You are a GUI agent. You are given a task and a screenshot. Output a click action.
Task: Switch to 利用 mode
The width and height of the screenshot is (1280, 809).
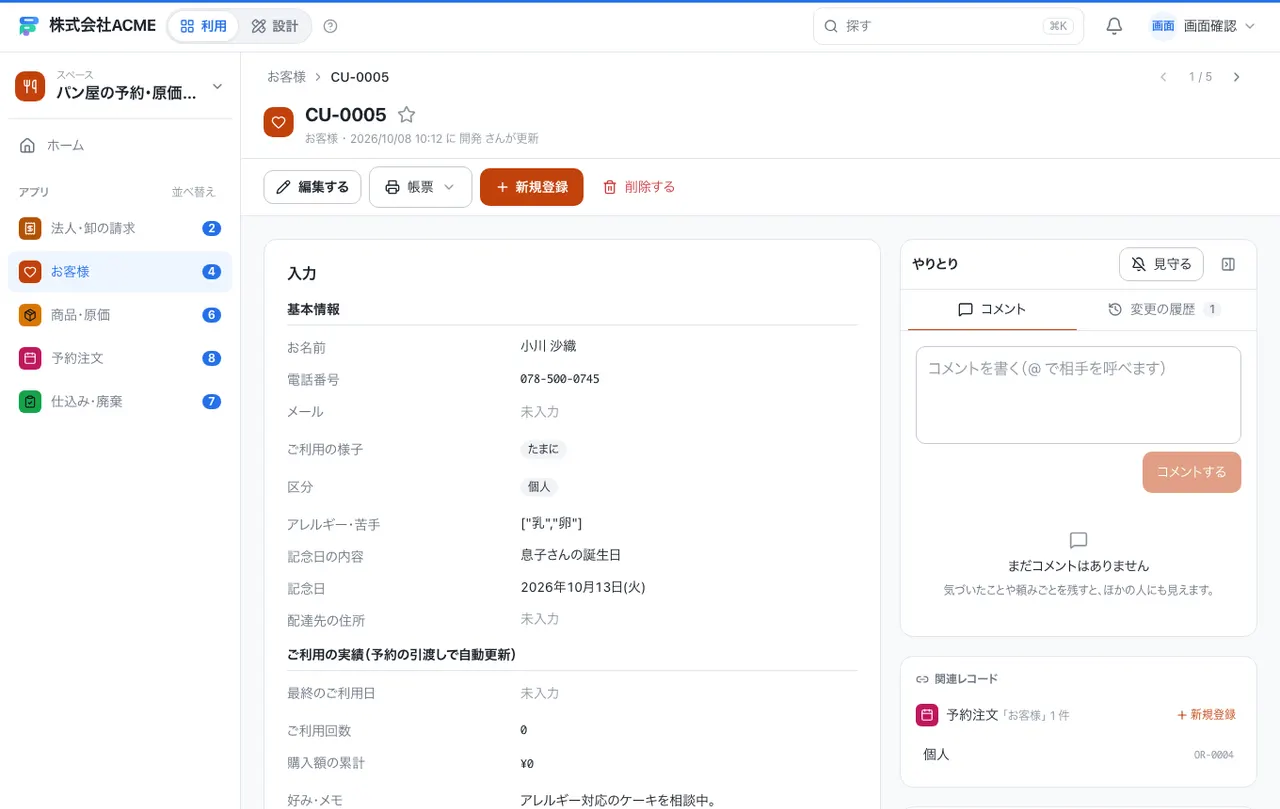[x=203, y=26]
